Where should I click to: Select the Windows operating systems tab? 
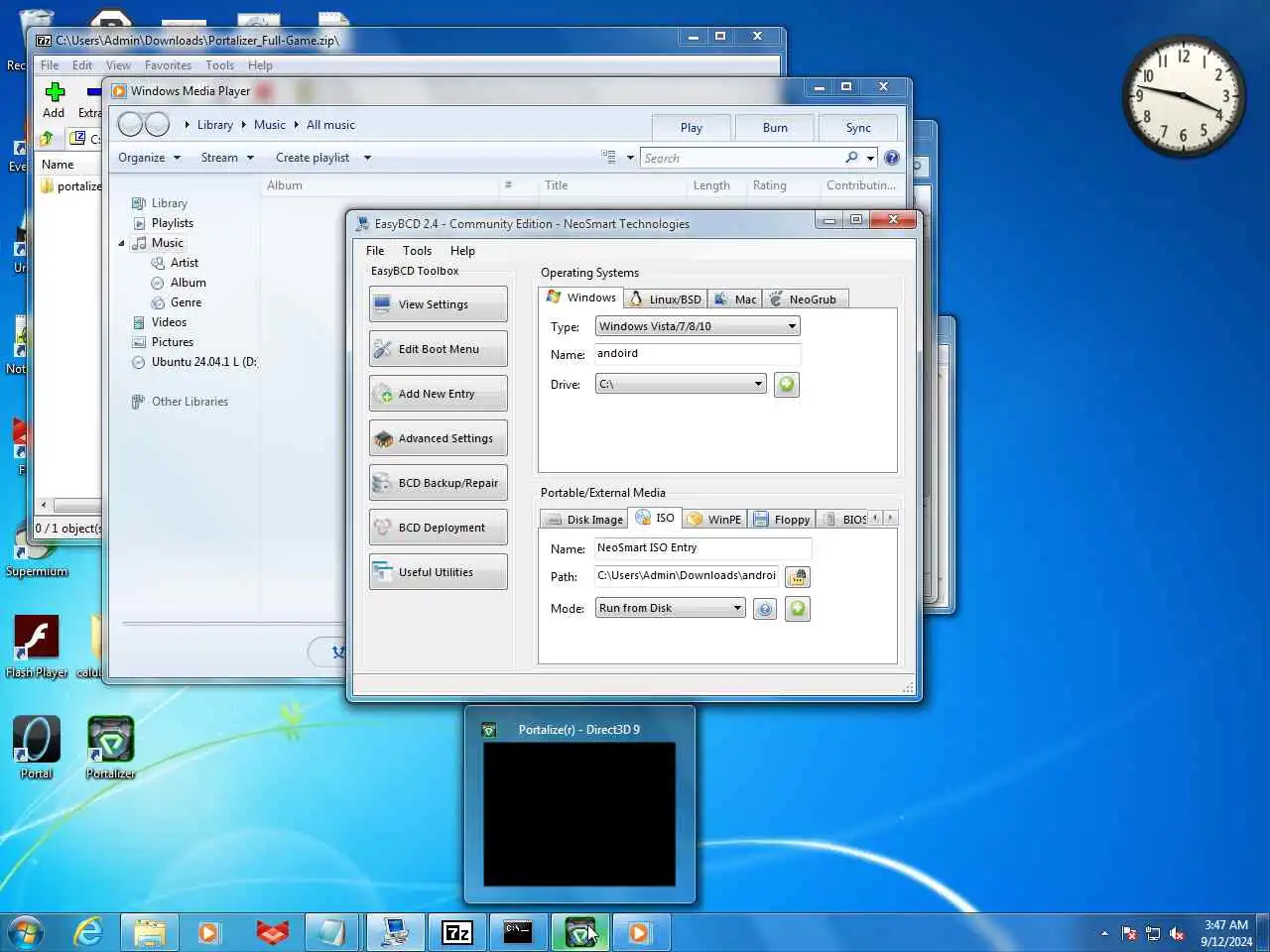(581, 297)
